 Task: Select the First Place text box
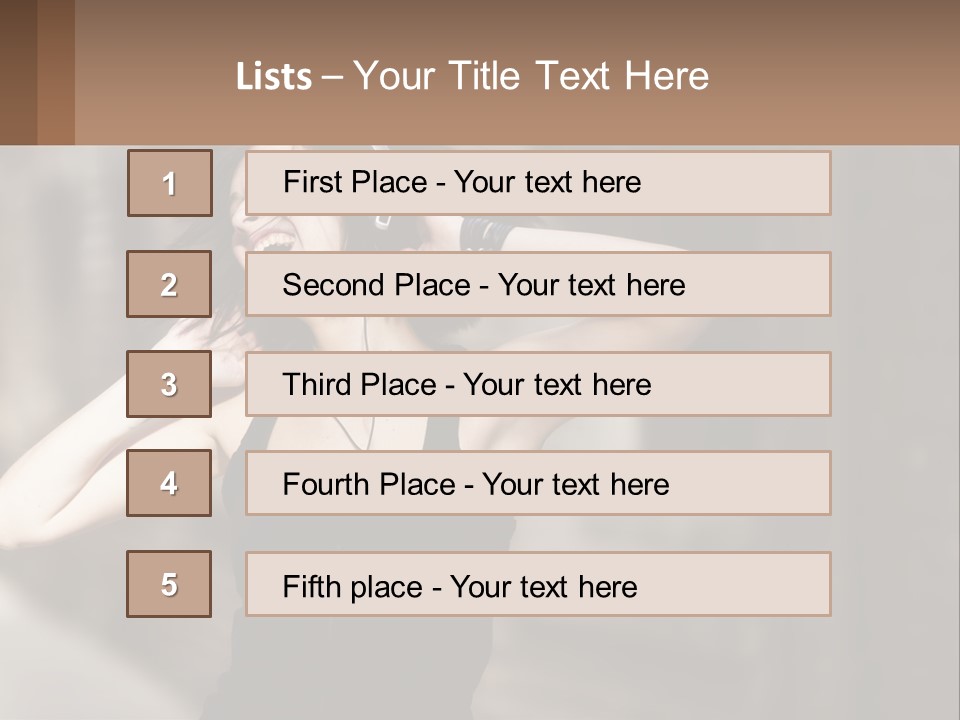538,183
